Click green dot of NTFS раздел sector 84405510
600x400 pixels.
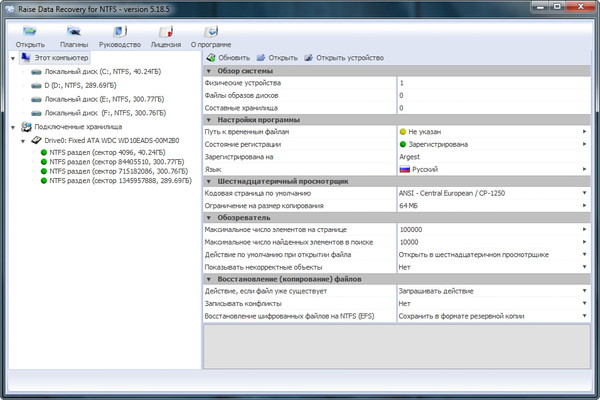tap(44, 162)
